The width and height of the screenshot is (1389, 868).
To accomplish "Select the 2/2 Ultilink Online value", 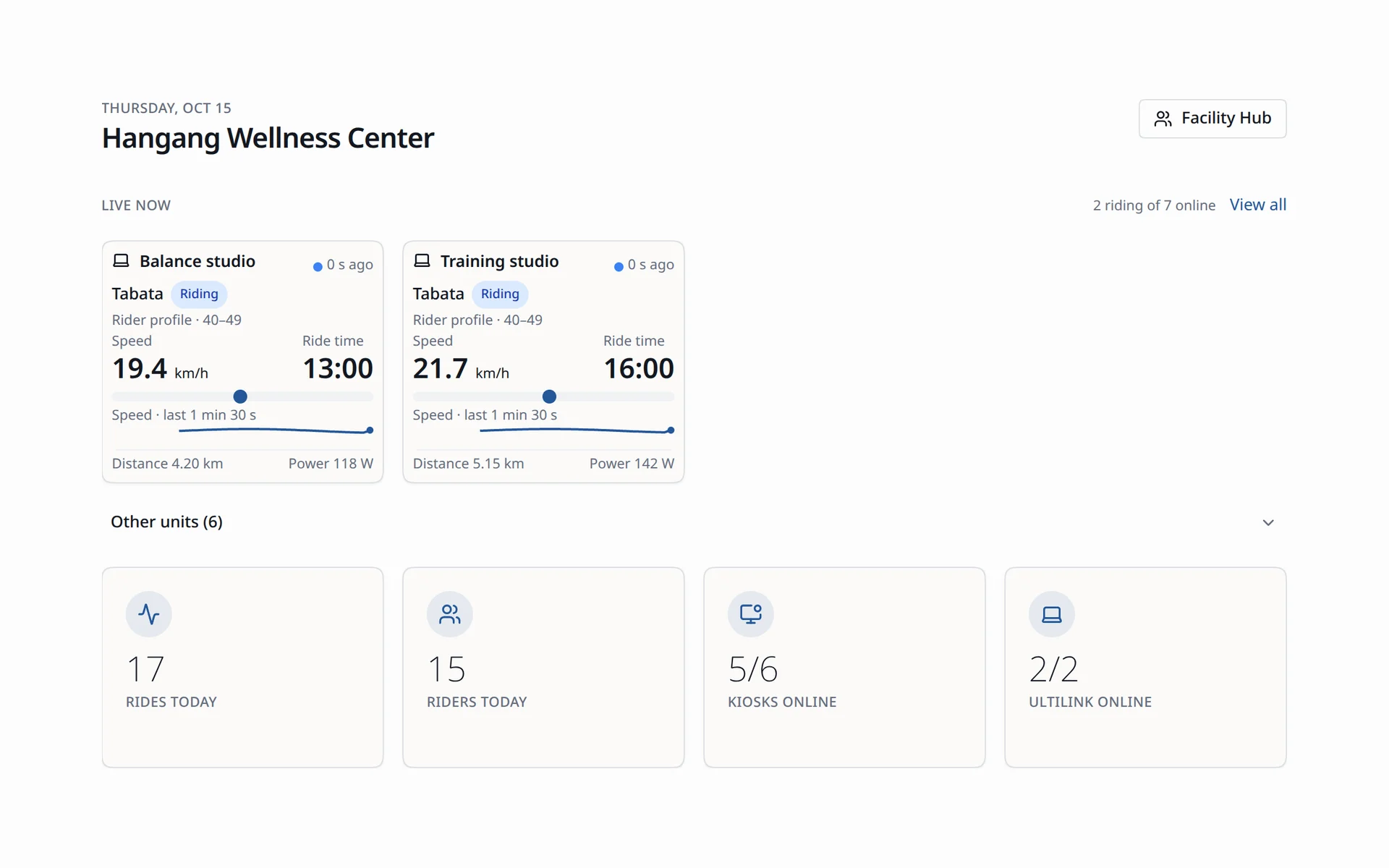I will click(x=1053, y=669).
